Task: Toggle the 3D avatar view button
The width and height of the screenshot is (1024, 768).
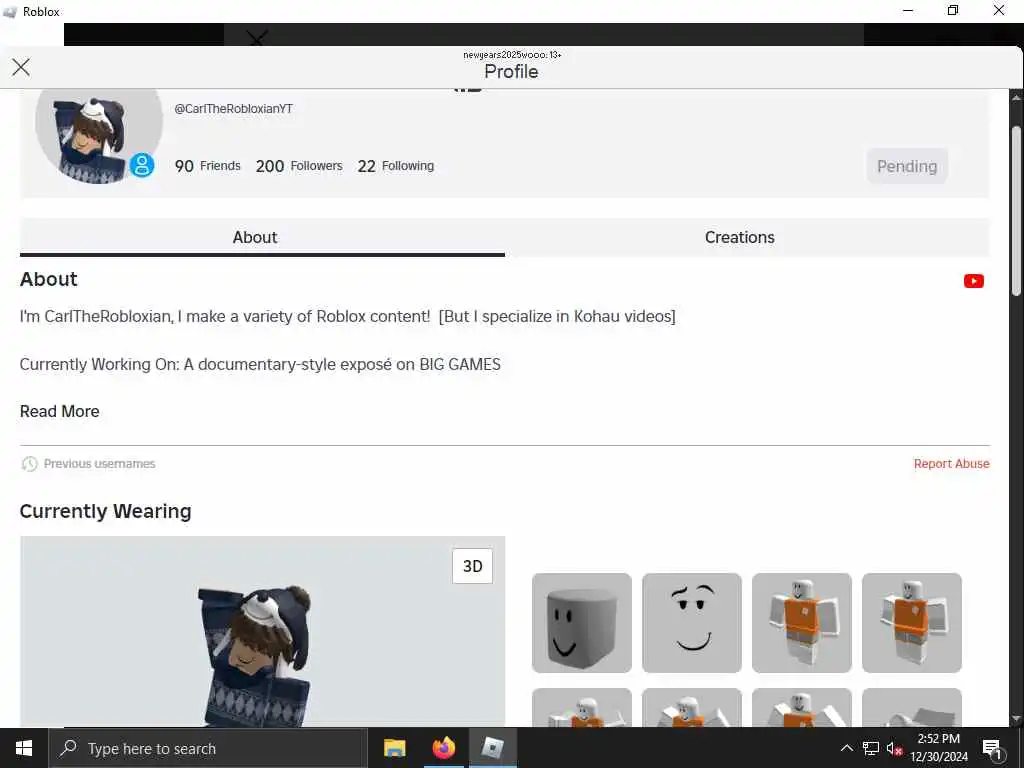Action: pyautogui.click(x=472, y=566)
